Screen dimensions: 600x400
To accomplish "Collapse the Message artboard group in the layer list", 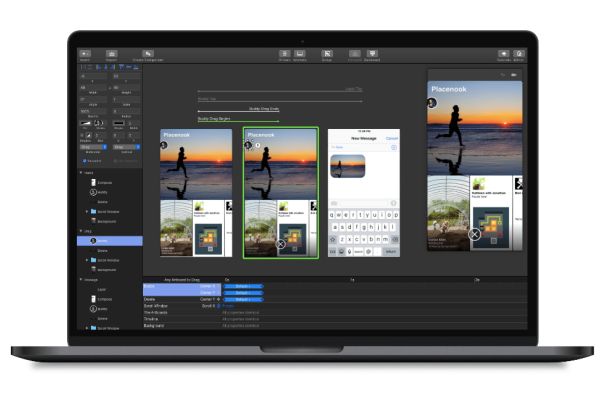I will click(x=81, y=279).
